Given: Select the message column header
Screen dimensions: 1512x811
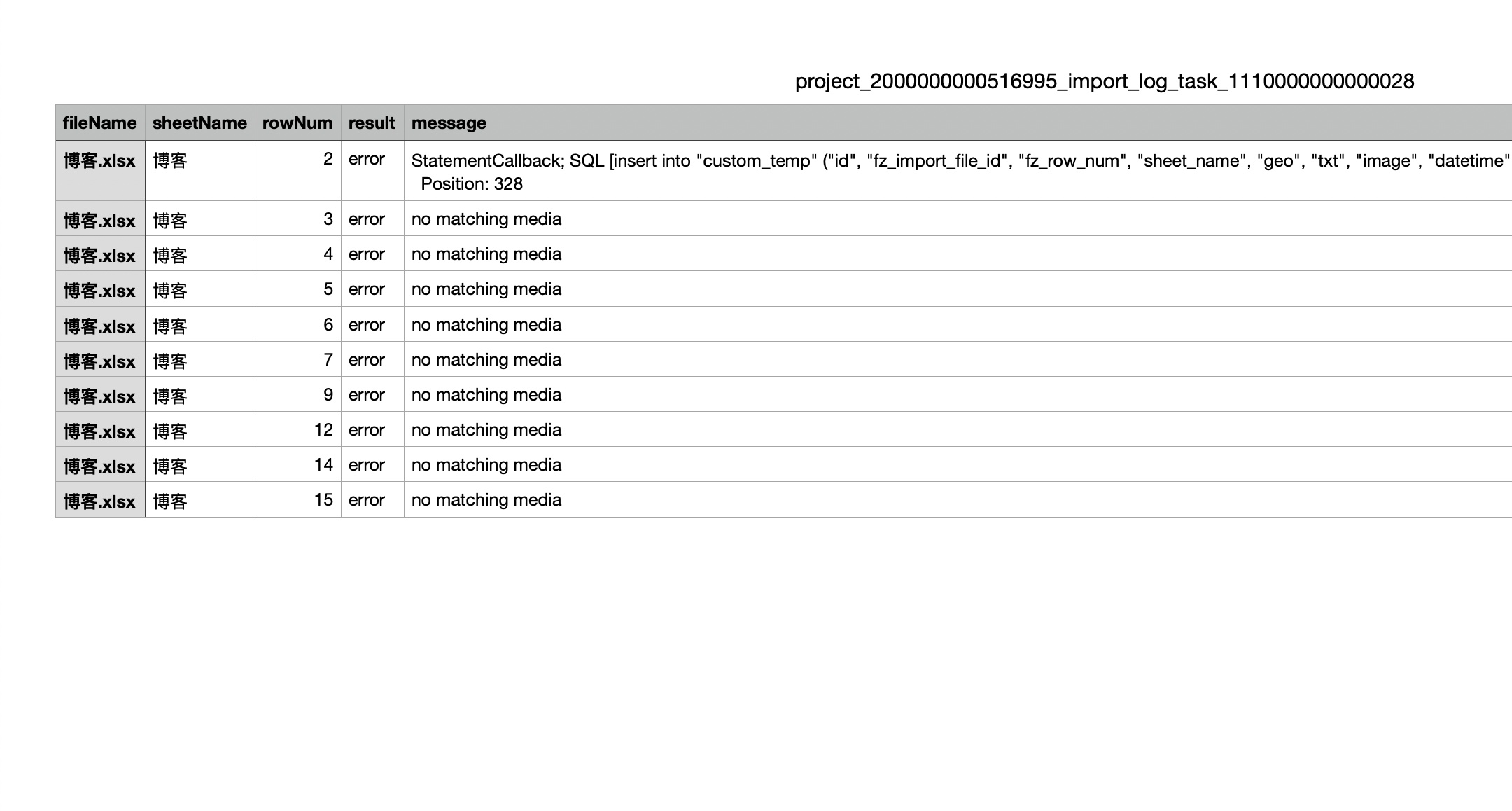Looking at the screenshot, I should 958,123.
